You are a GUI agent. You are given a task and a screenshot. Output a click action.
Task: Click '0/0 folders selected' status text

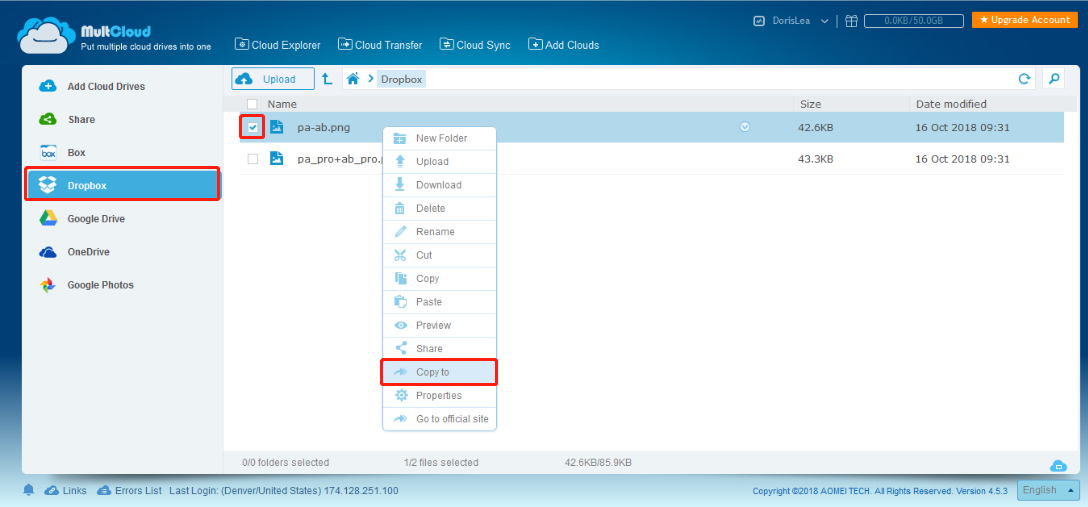click(286, 462)
